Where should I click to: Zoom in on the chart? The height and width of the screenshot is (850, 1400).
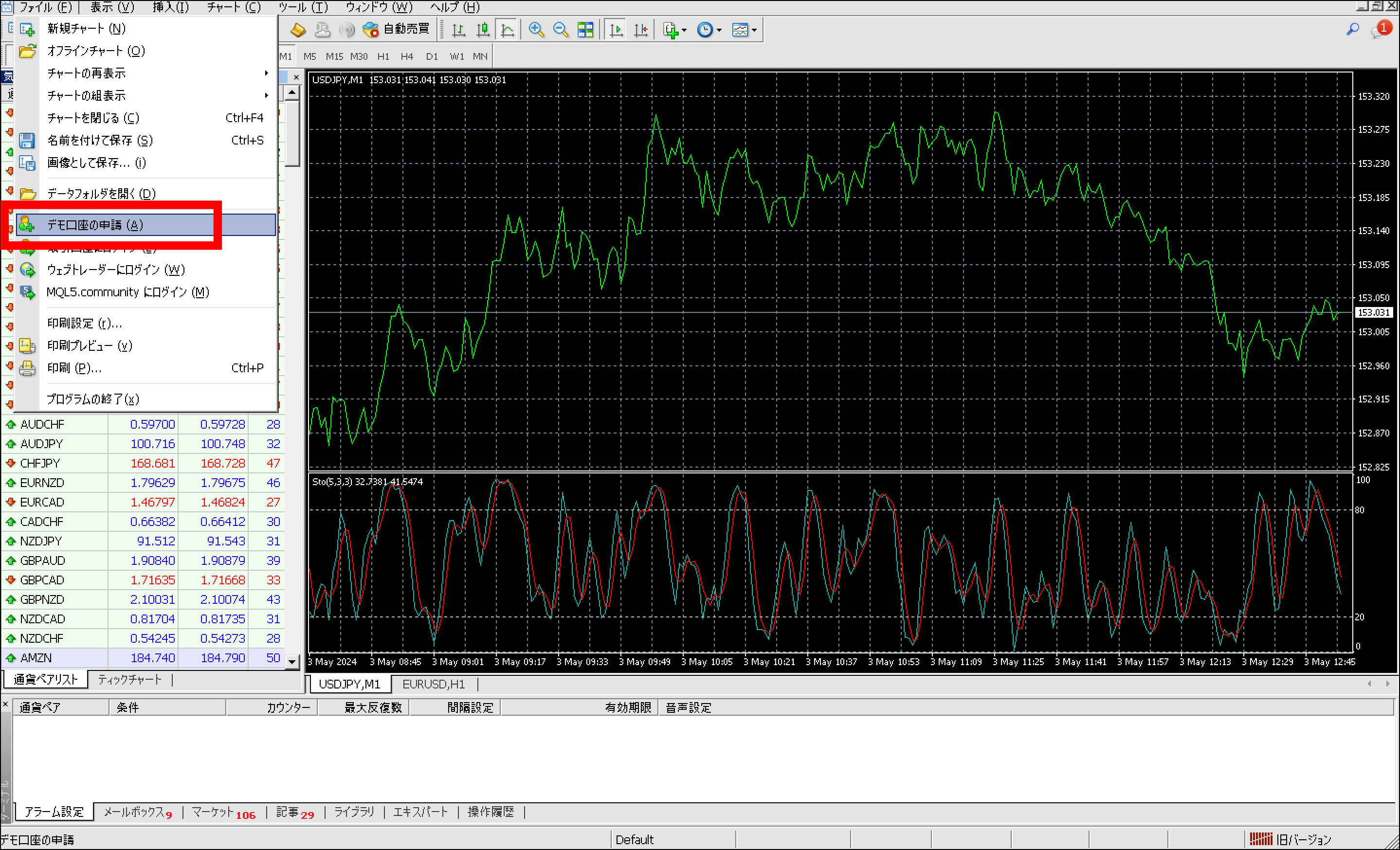pos(535,30)
